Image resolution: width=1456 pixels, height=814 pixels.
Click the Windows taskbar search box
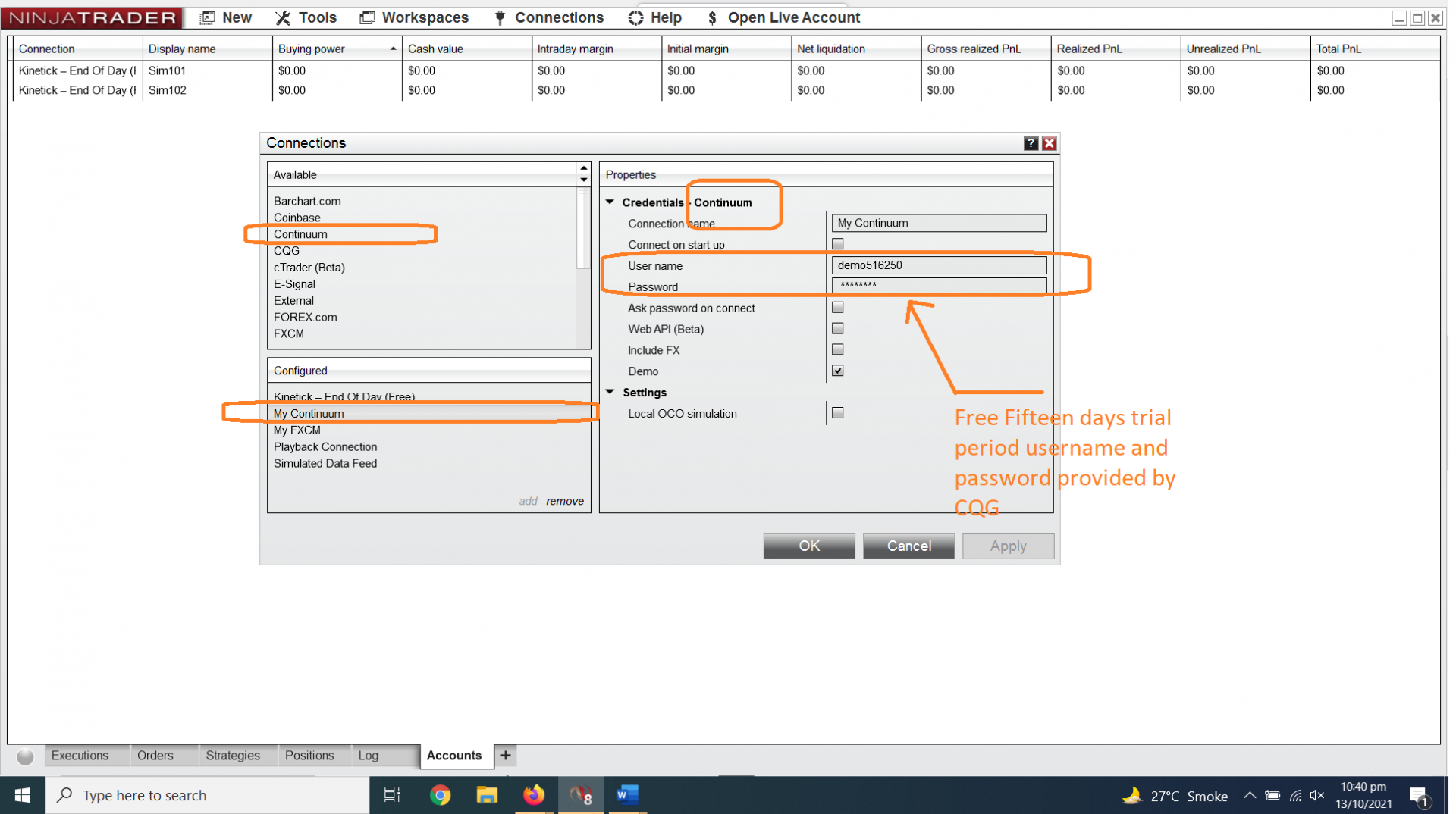[208, 795]
